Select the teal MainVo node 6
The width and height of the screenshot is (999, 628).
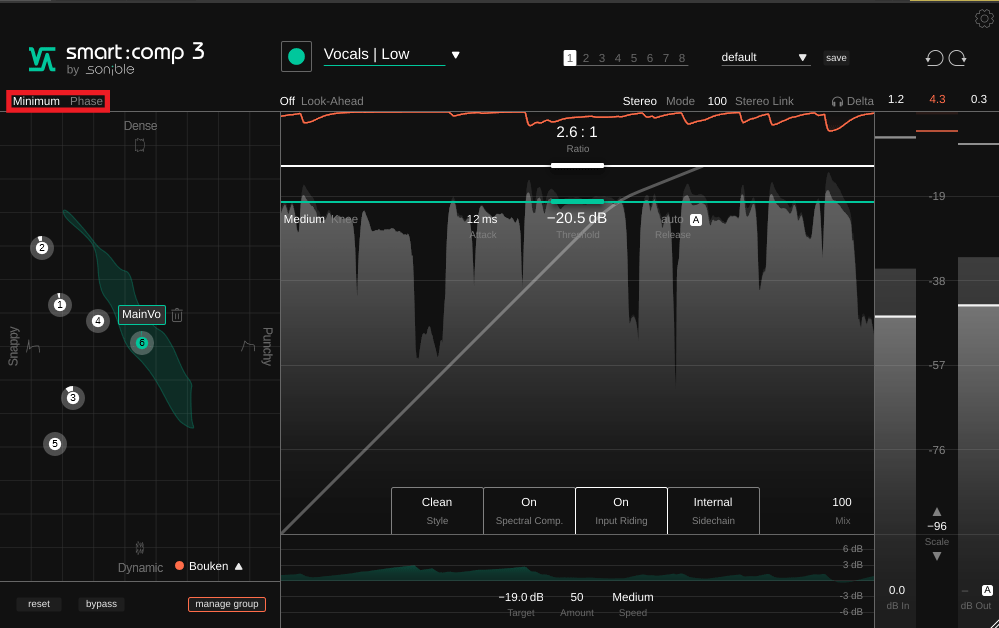tap(141, 343)
